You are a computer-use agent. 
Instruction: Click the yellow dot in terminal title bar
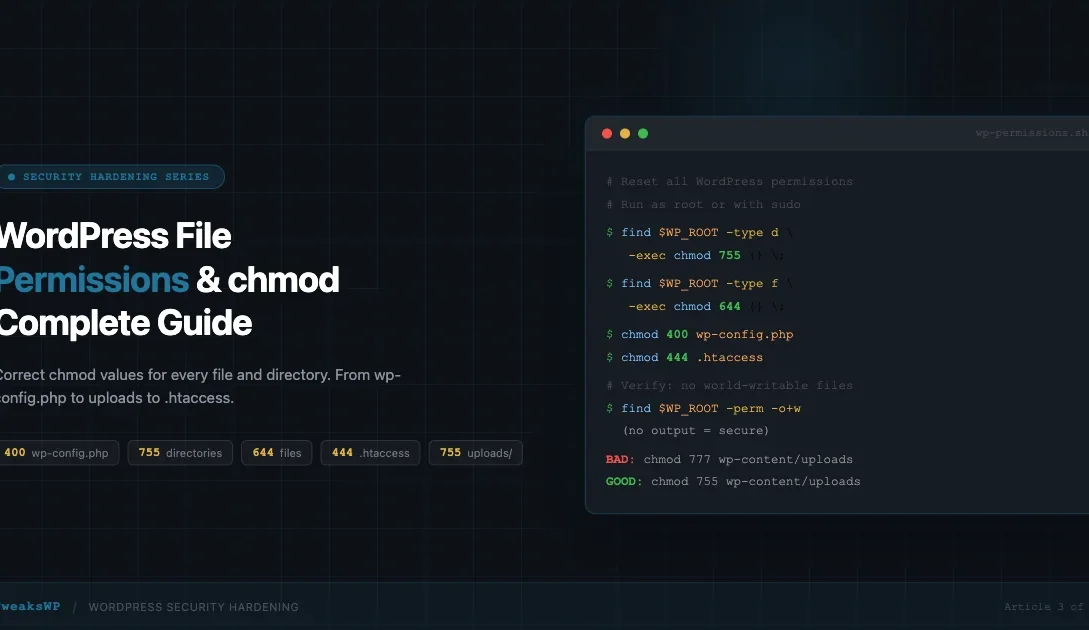(625, 133)
